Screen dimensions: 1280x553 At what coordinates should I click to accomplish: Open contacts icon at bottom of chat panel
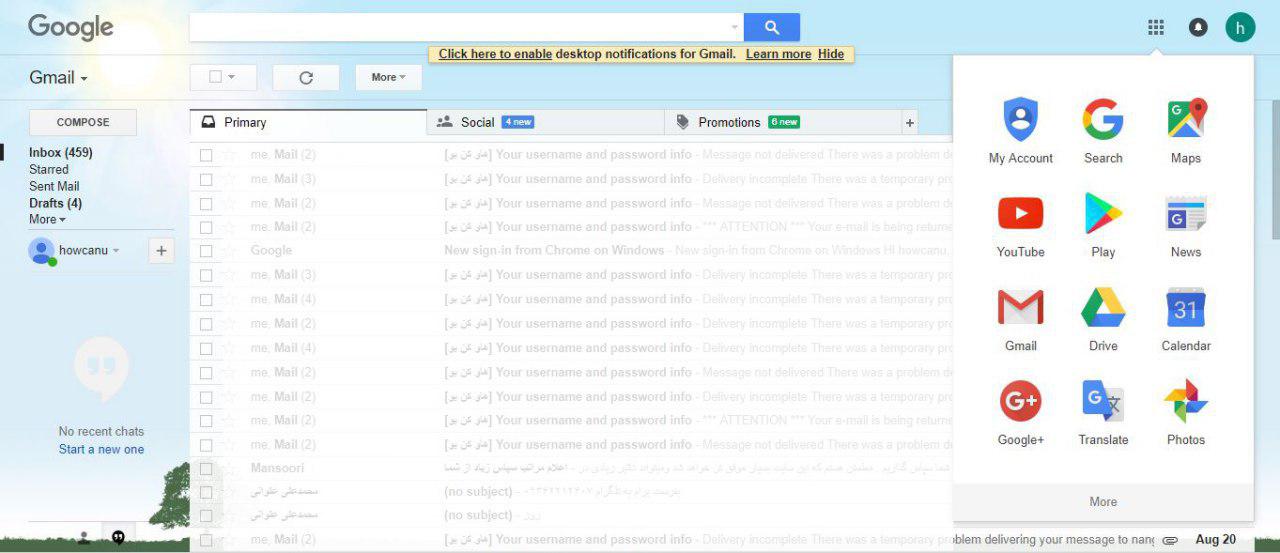84,537
